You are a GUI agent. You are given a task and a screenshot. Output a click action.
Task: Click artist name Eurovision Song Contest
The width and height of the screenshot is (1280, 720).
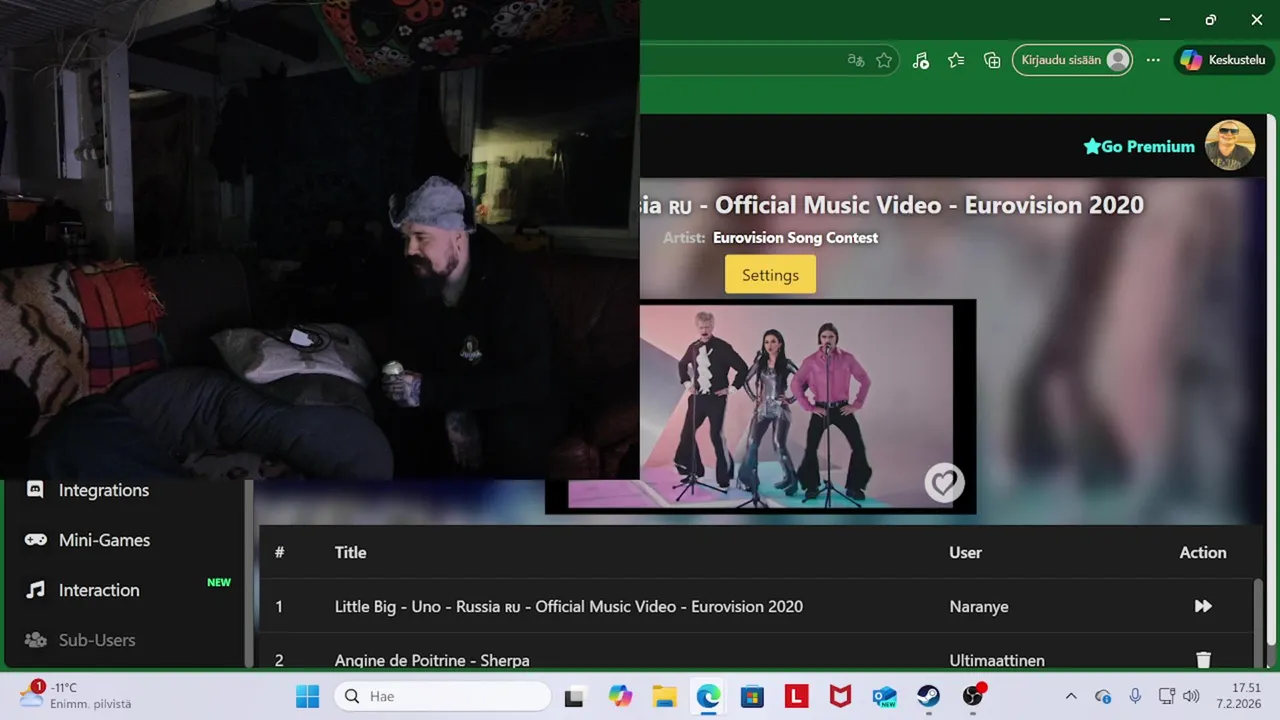click(x=795, y=238)
